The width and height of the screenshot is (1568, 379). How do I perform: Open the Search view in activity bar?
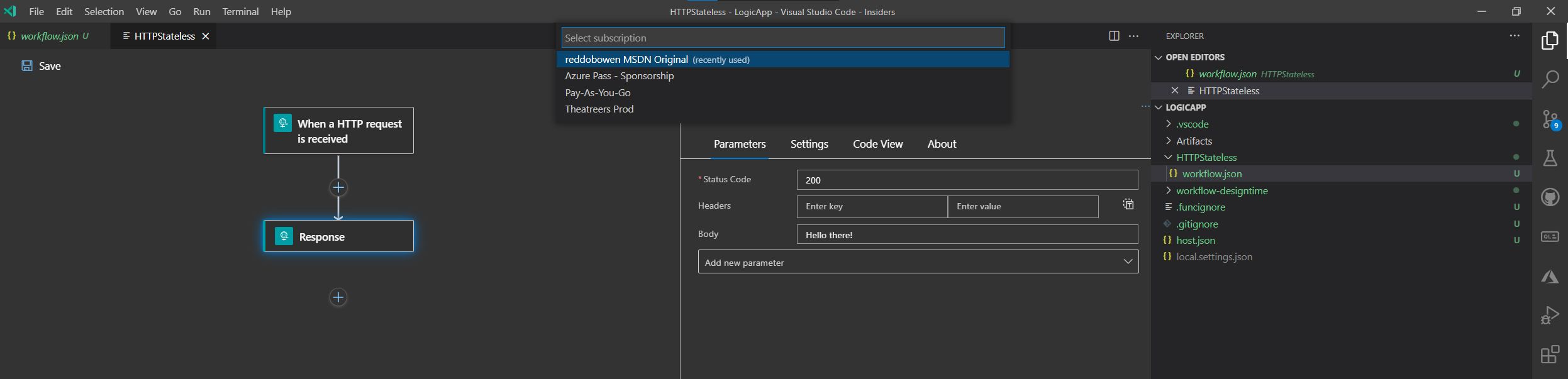[x=1550, y=79]
